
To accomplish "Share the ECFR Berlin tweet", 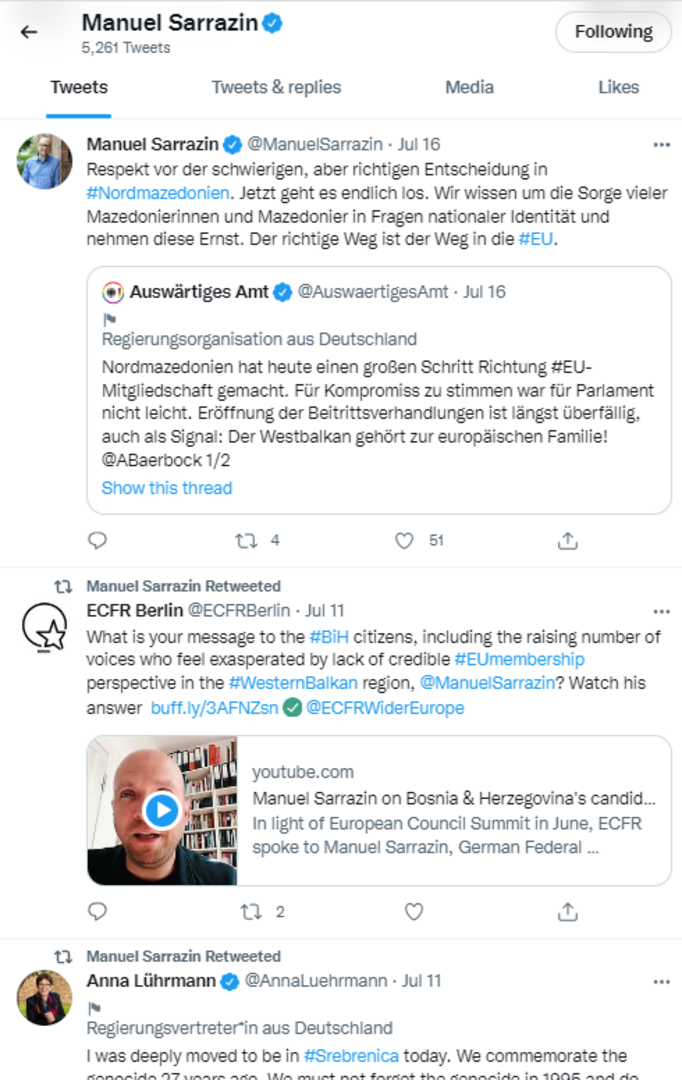I will tap(568, 912).
